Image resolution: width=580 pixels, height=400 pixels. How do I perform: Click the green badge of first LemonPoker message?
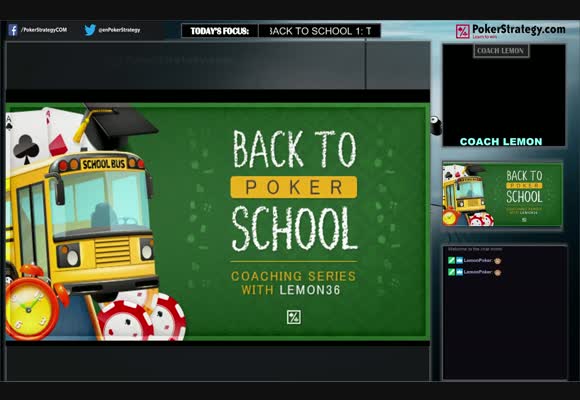click(x=451, y=260)
